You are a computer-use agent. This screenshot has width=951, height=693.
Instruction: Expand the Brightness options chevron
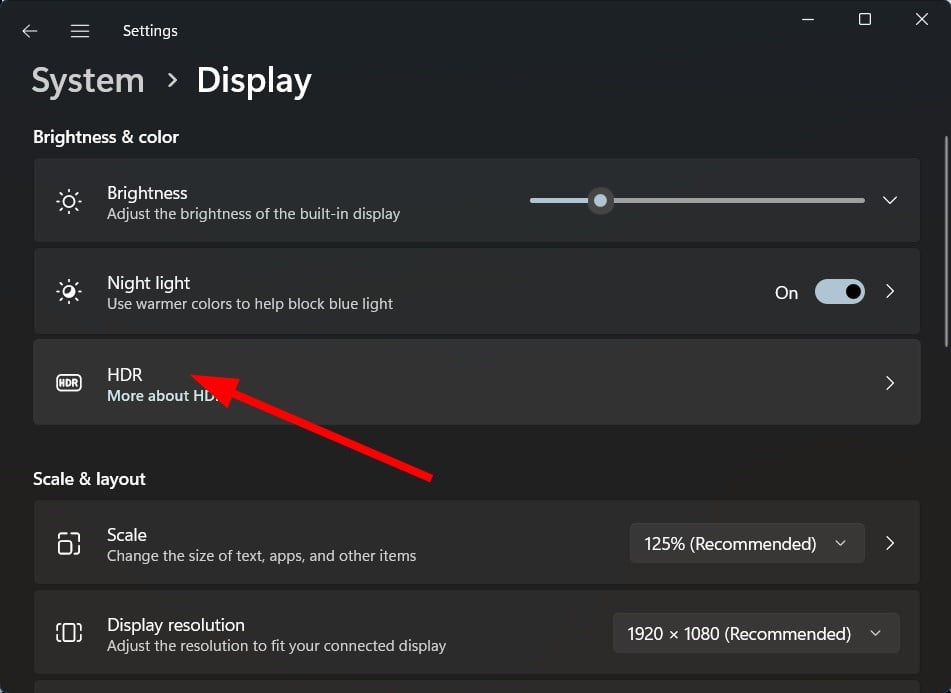pyautogui.click(x=890, y=200)
